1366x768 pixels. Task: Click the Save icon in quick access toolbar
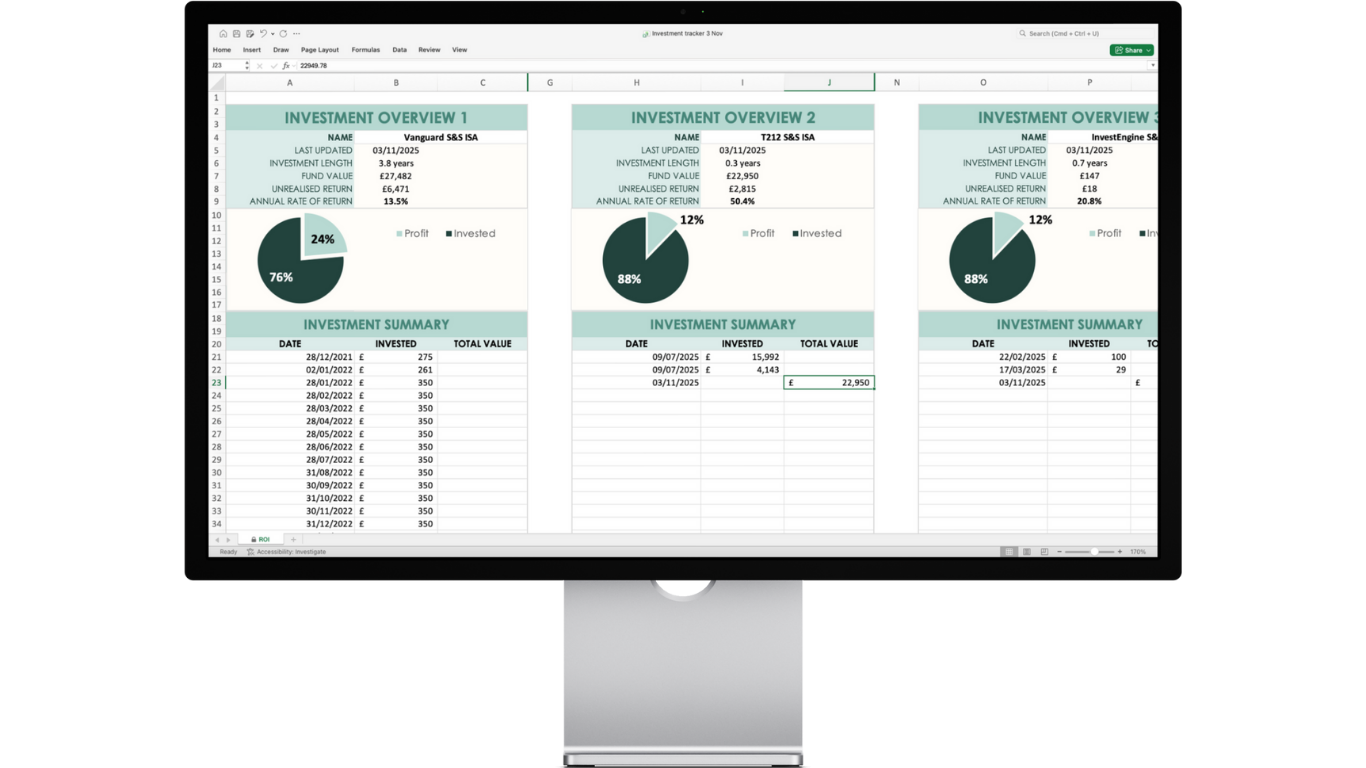(x=237, y=34)
